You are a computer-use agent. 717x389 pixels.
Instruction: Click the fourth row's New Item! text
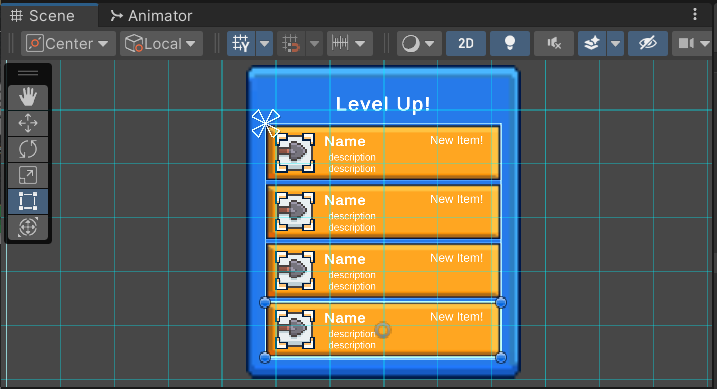point(456,317)
